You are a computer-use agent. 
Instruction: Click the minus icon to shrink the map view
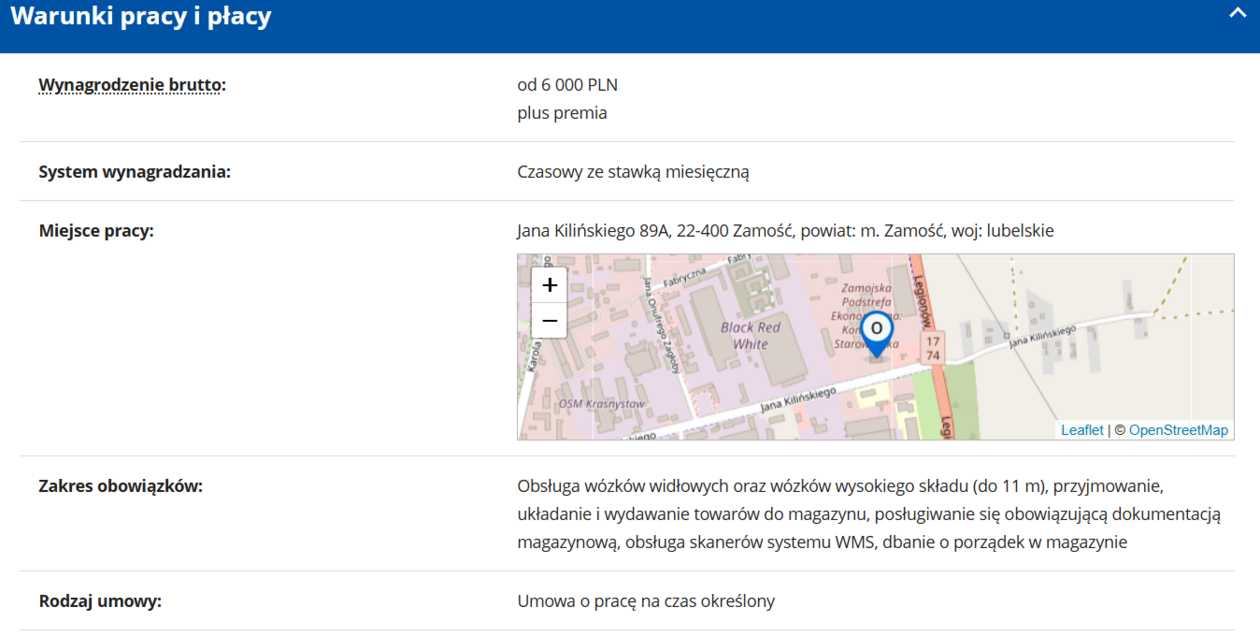pos(549,319)
